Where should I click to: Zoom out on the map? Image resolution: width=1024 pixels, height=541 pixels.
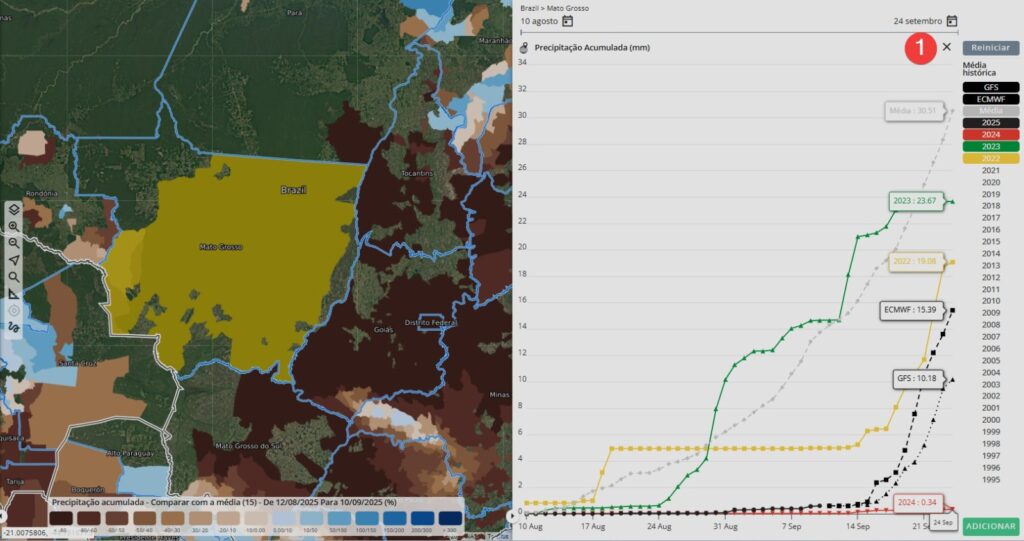[13, 243]
